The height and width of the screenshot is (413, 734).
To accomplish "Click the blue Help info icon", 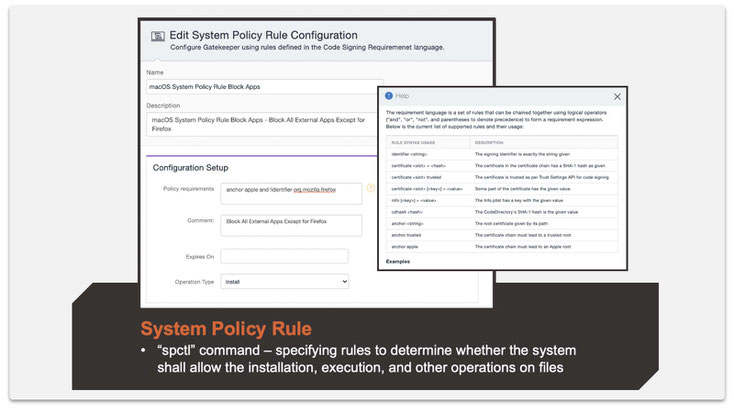I will 389,96.
